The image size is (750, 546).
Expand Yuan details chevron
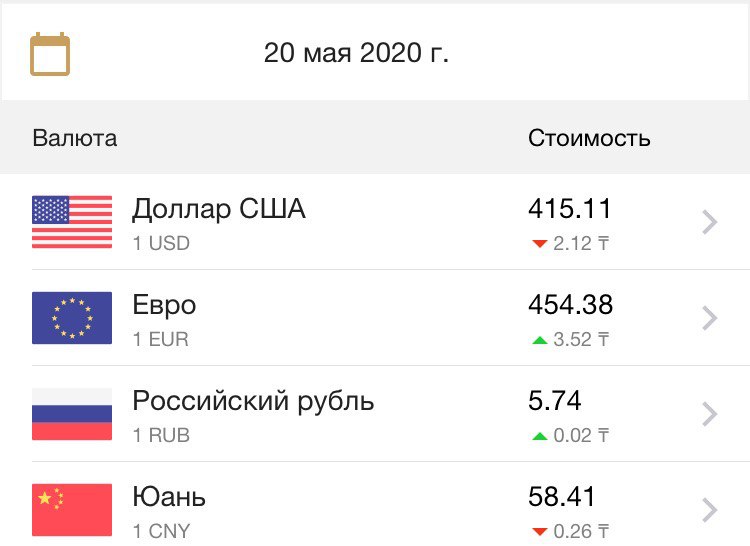click(710, 510)
